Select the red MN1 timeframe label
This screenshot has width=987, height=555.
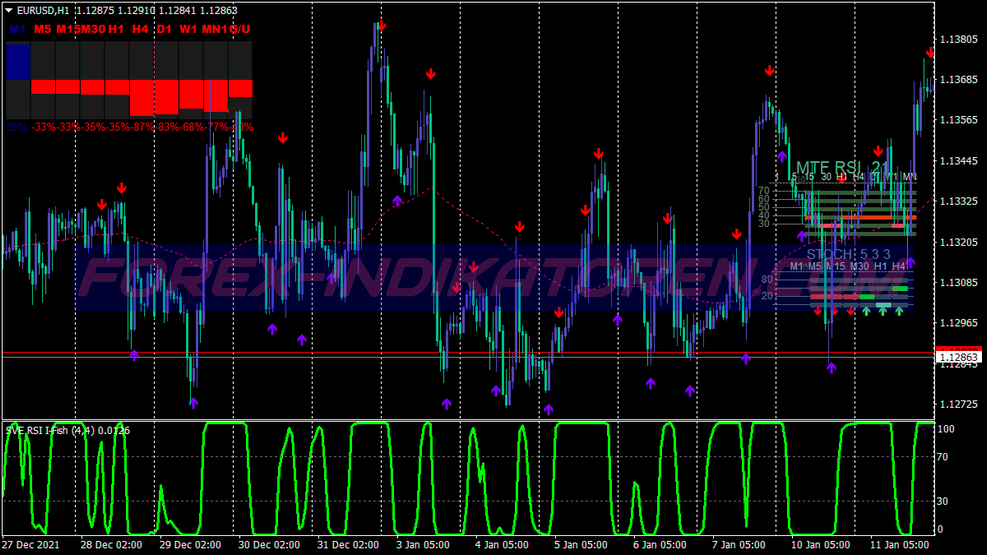pos(215,29)
